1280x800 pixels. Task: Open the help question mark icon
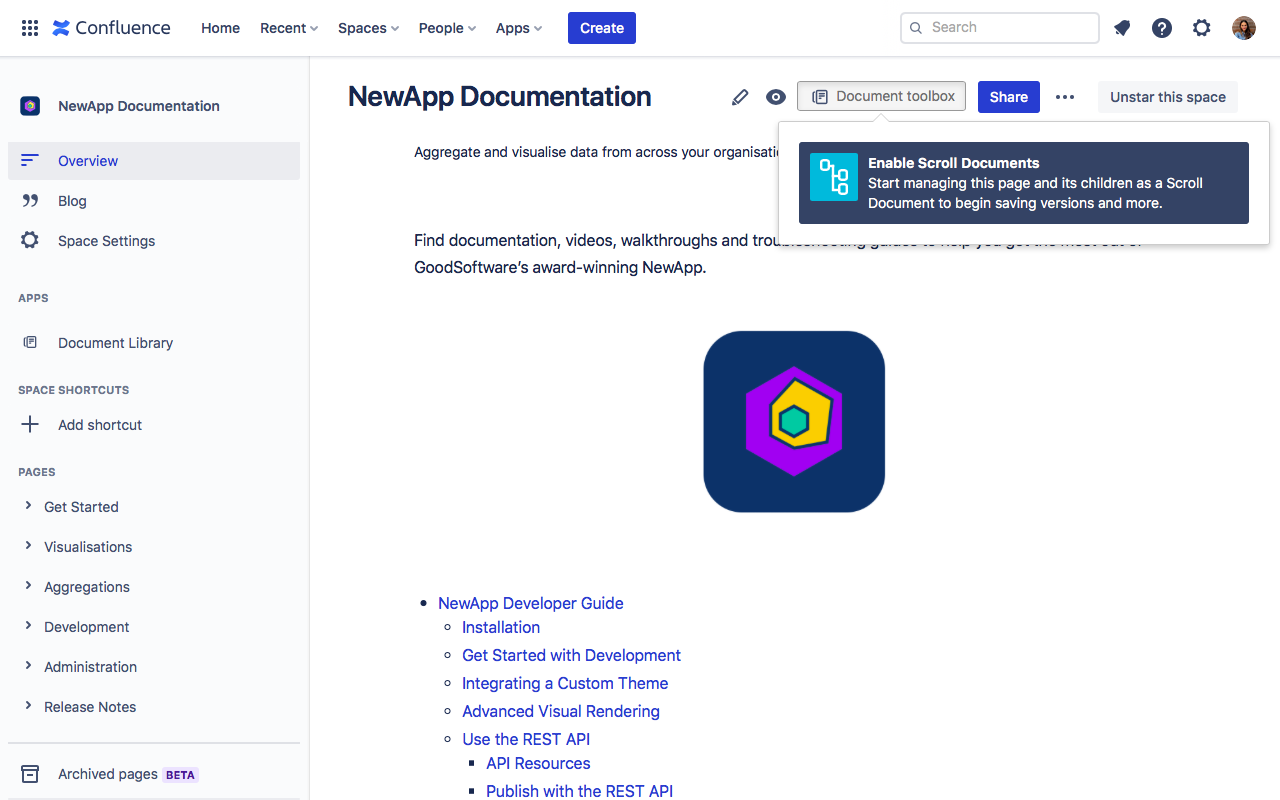pyautogui.click(x=1162, y=28)
